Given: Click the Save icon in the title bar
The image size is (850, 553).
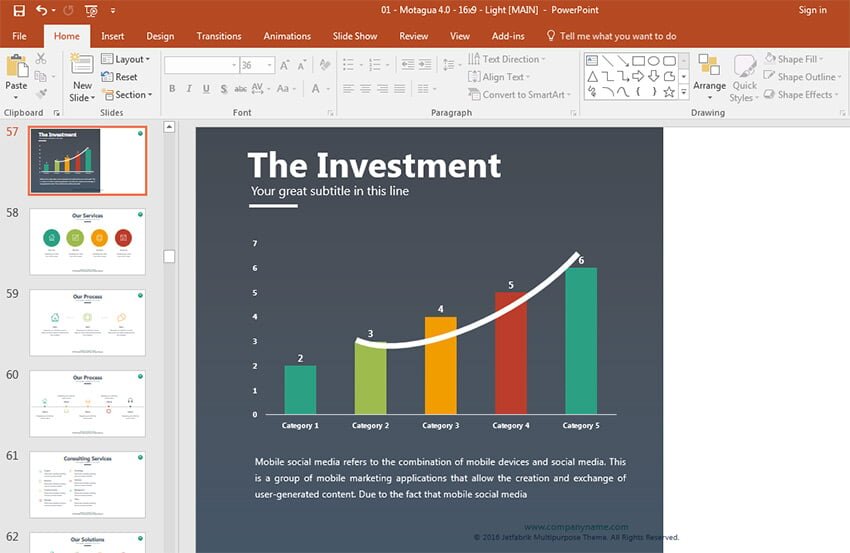Looking at the screenshot, I should coord(18,10).
